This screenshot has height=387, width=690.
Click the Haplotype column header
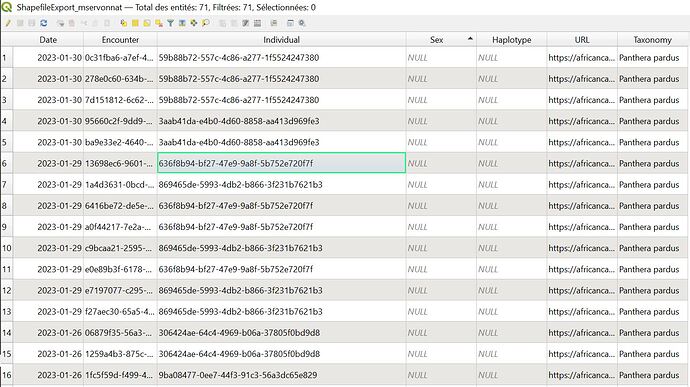(511, 40)
